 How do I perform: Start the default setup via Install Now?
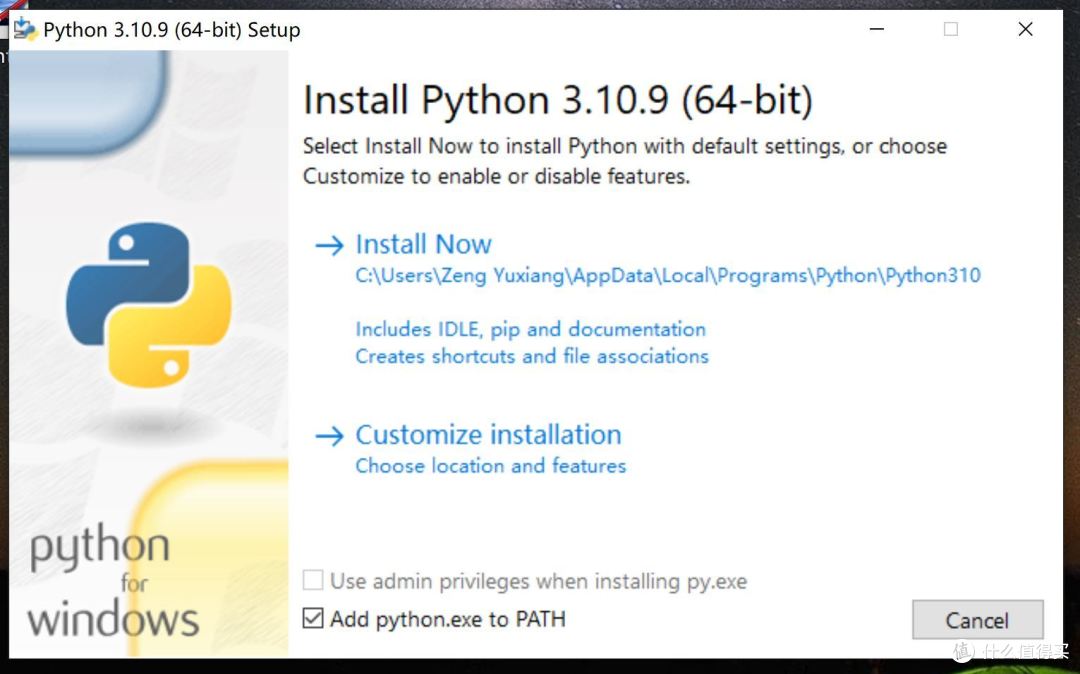[423, 245]
